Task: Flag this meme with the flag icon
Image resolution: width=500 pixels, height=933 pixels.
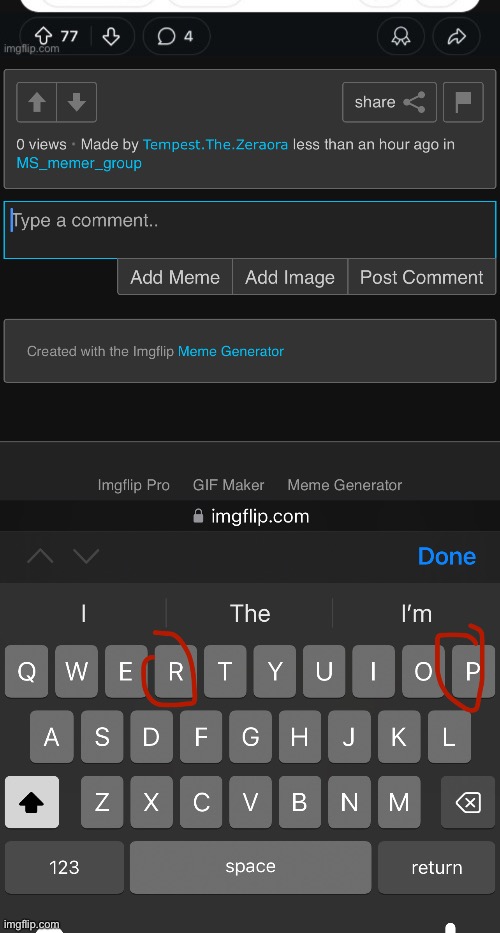Action: (x=464, y=102)
